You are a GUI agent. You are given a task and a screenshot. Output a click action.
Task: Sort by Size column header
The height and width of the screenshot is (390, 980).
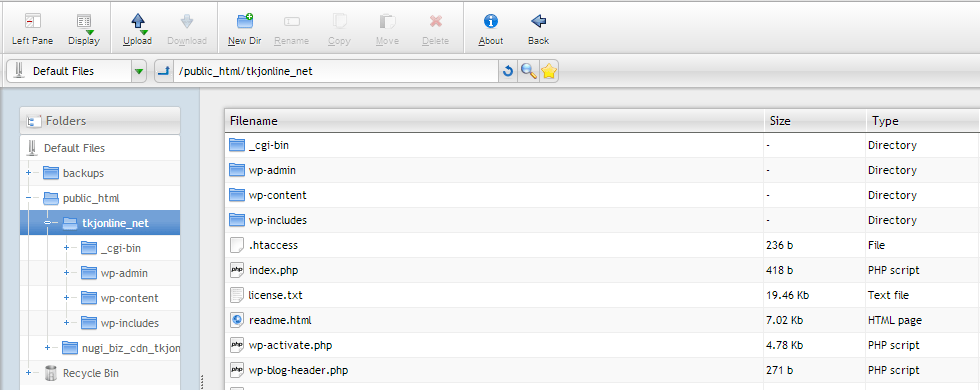[x=814, y=121]
